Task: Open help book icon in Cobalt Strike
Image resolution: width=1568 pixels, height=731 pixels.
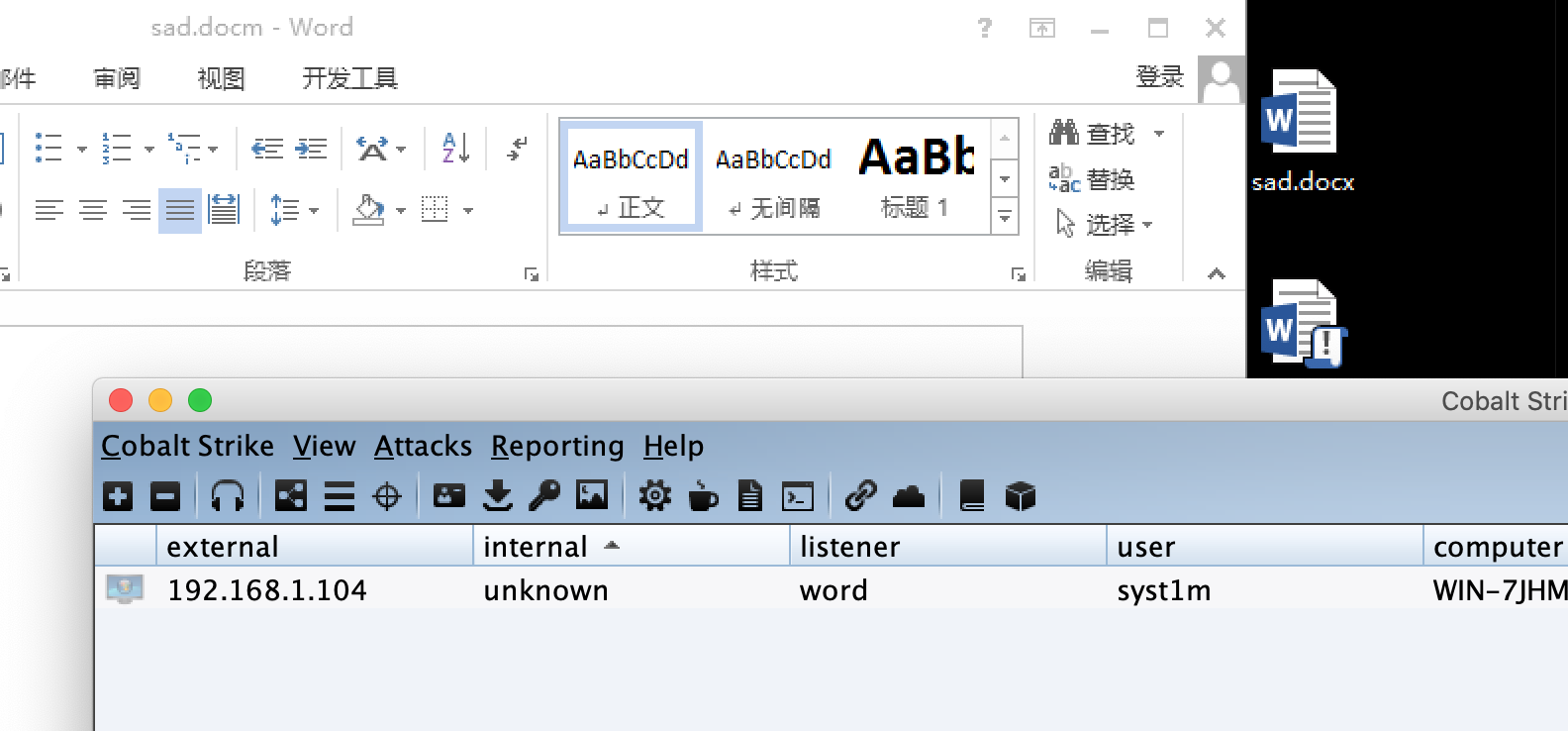Action: pyautogui.click(x=972, y=495)
